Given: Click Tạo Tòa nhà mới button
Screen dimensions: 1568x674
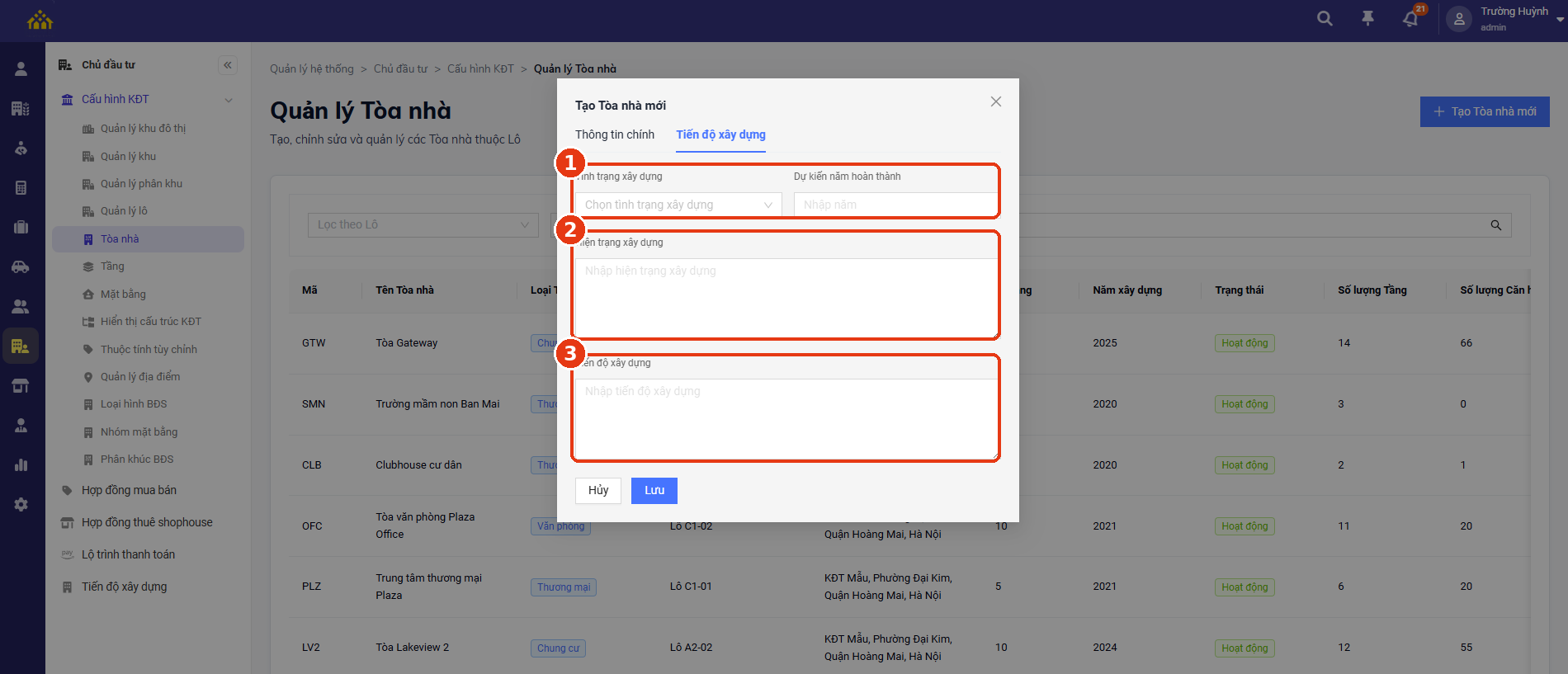Looking at the screenshot, I should pyautogui.click(x=1485, y=111).
